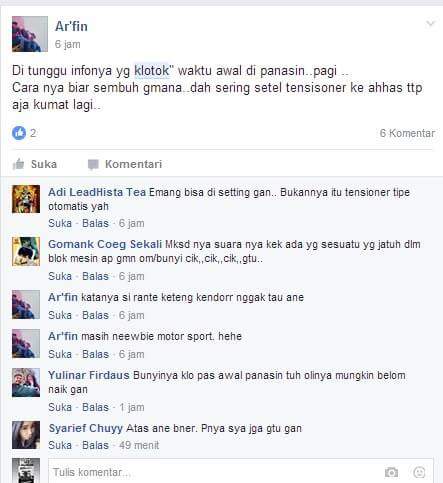Viewport: 443px width, 483px height.
Task: Click the Komentari speech bubble button
Action: click(x=125, y=164)
